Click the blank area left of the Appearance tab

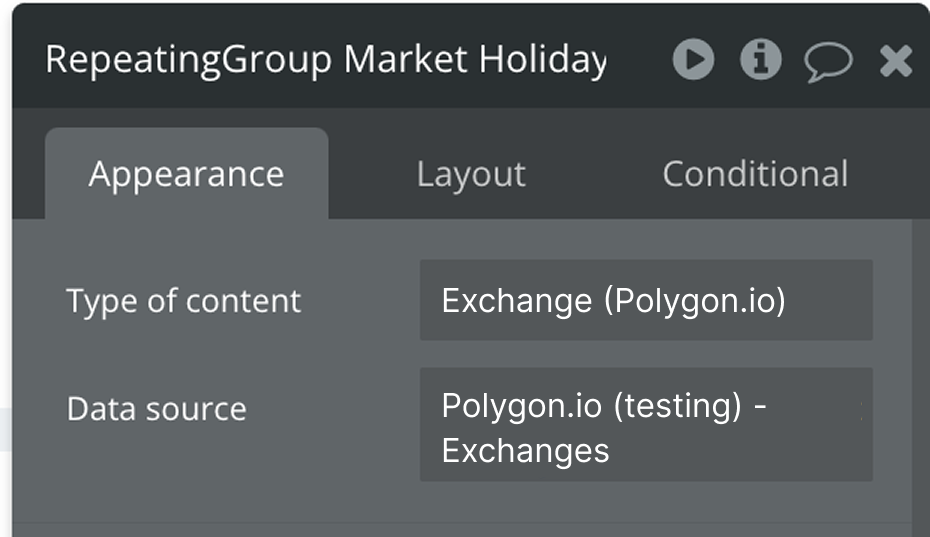(x=28, y=174)
